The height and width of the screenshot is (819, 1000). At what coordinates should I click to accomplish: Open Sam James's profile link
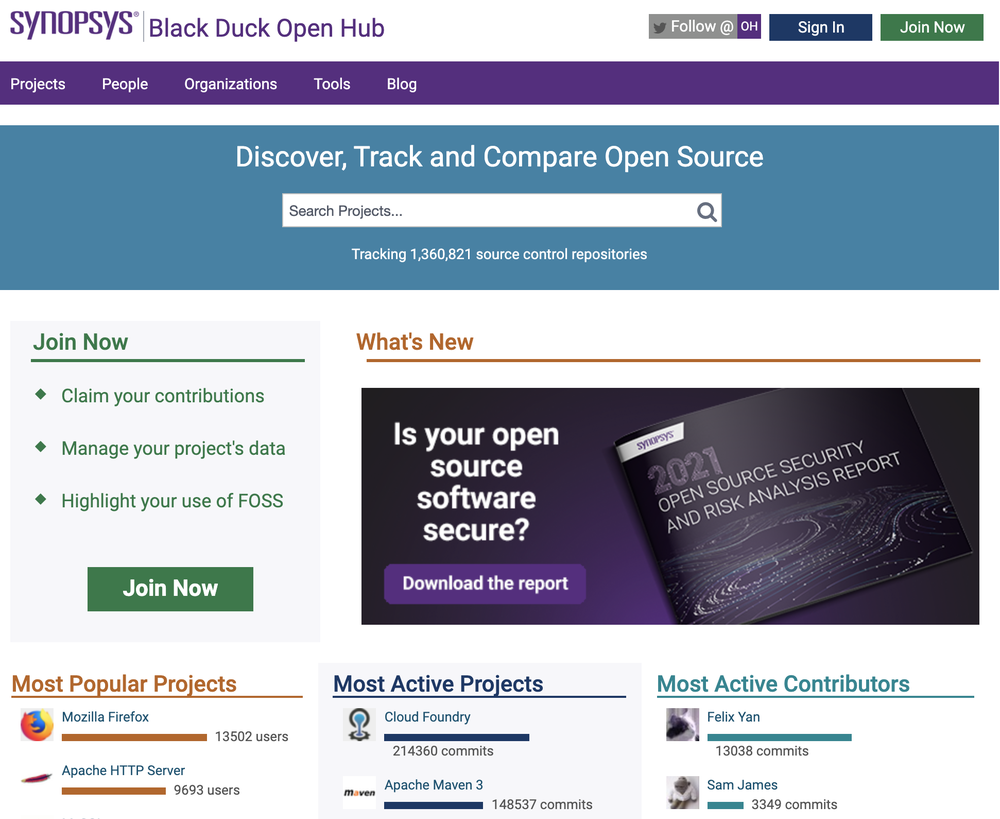[x=742, y=785]
